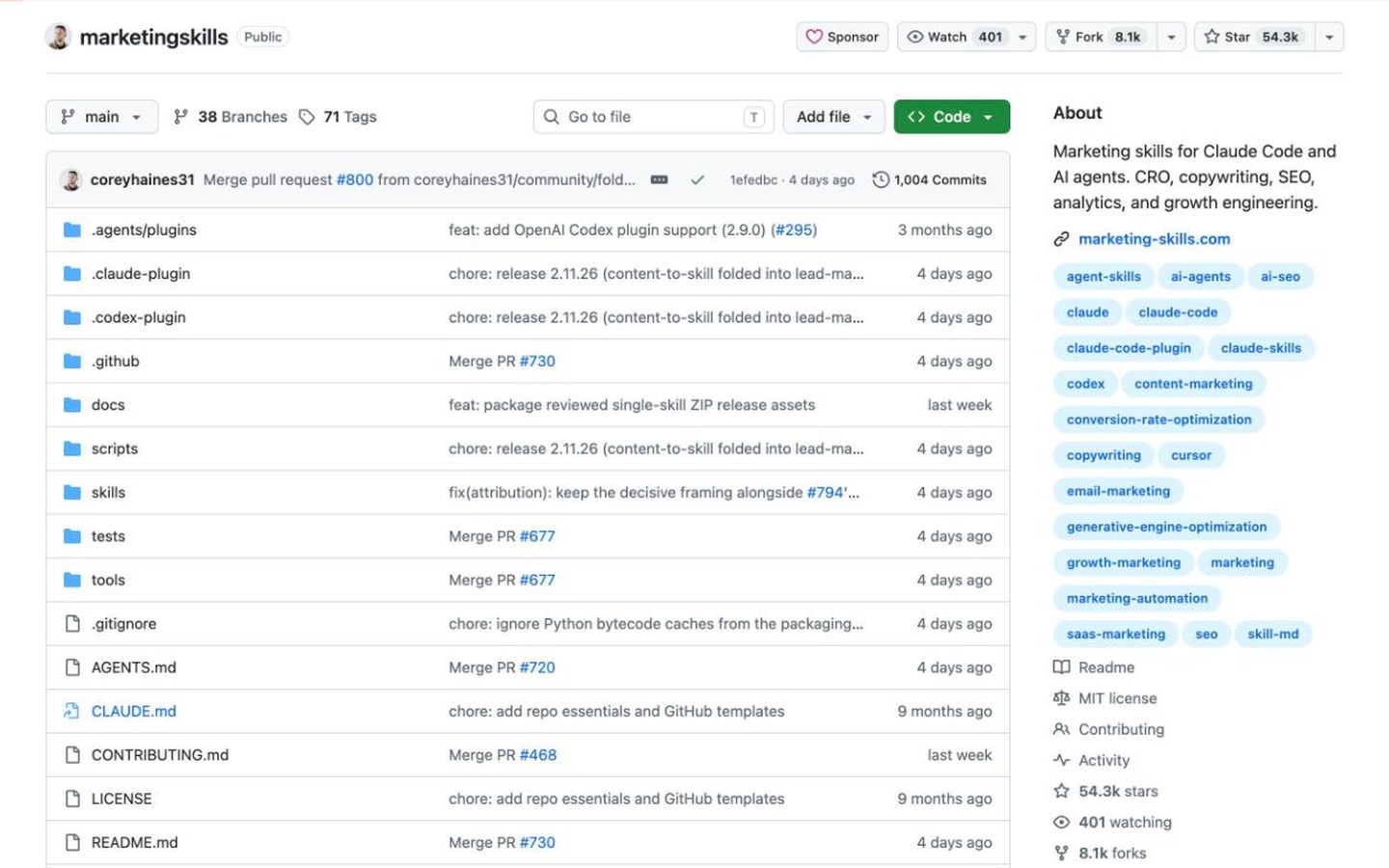This screenshot has width=1389, height=868.
Task: Open feat: package reviewed single-skill ZIP commit
Action: pyautogui.click(x=632, y=405)
